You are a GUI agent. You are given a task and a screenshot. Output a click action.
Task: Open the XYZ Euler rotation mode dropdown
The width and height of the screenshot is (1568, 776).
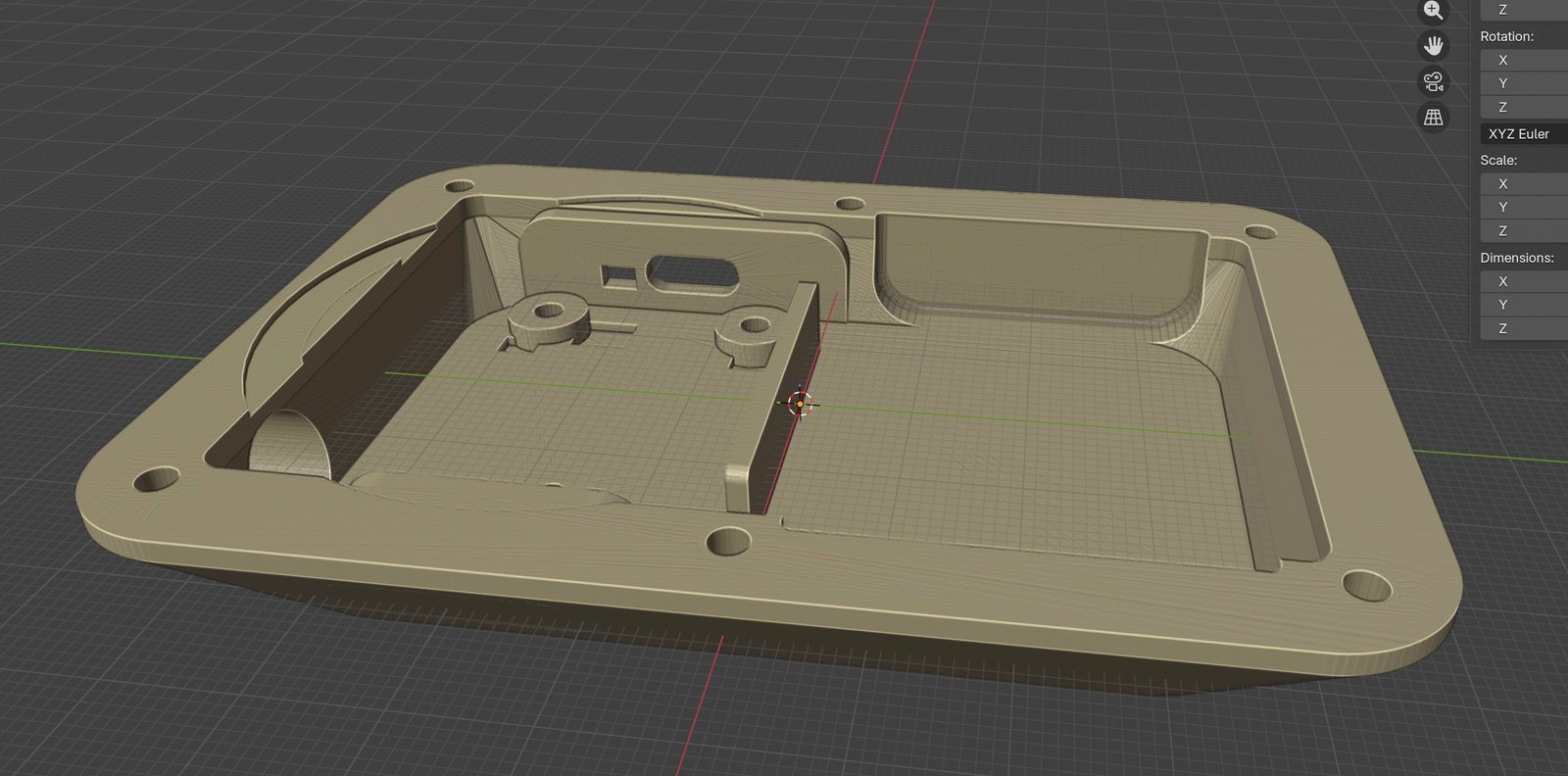click(x=1523, y=134)
